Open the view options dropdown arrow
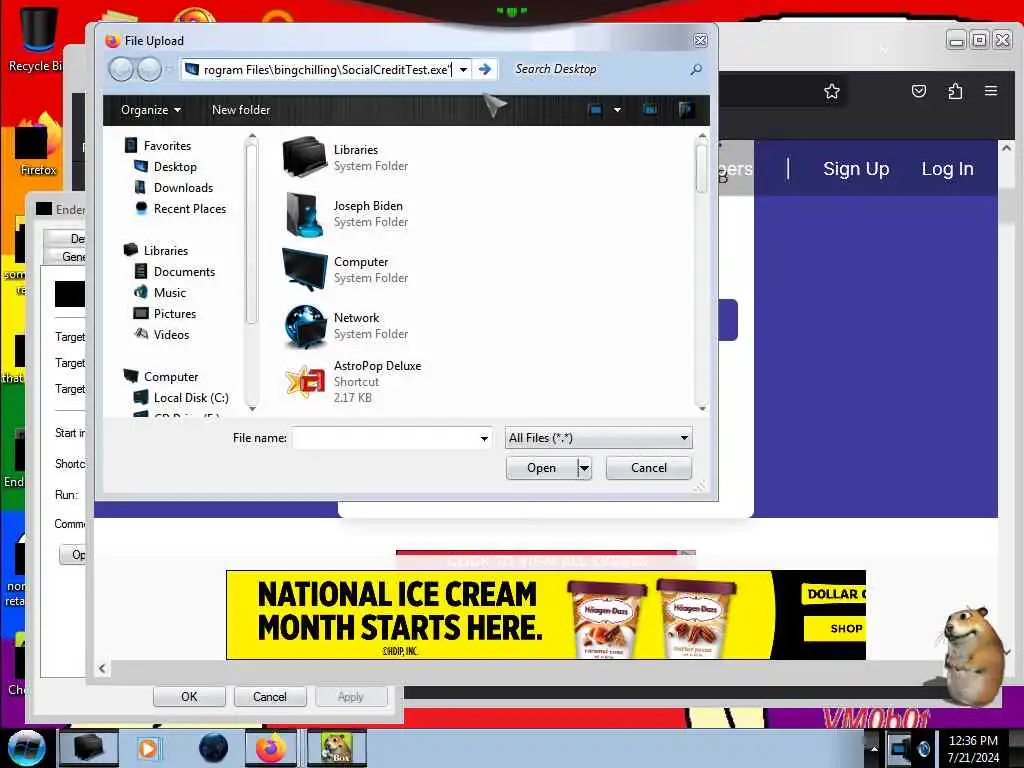Screen dimensions: 1024x768 617,110
